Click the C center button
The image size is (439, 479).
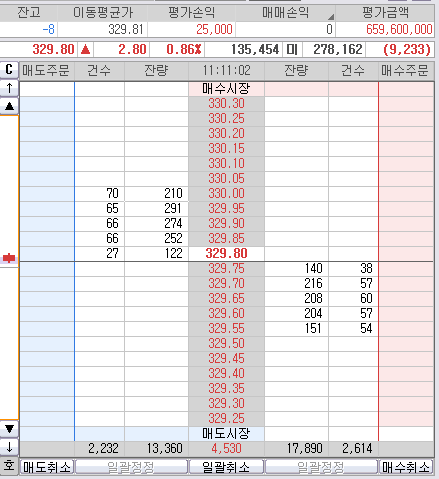click(x=9, y=70)
